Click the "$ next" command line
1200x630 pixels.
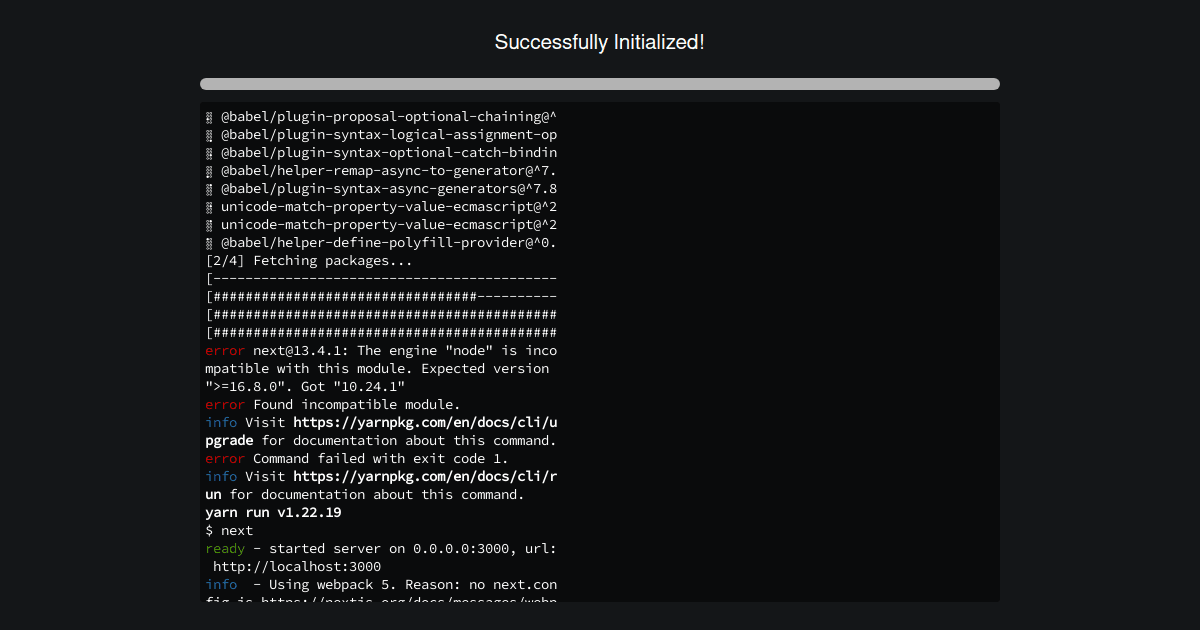pos(229,530)
